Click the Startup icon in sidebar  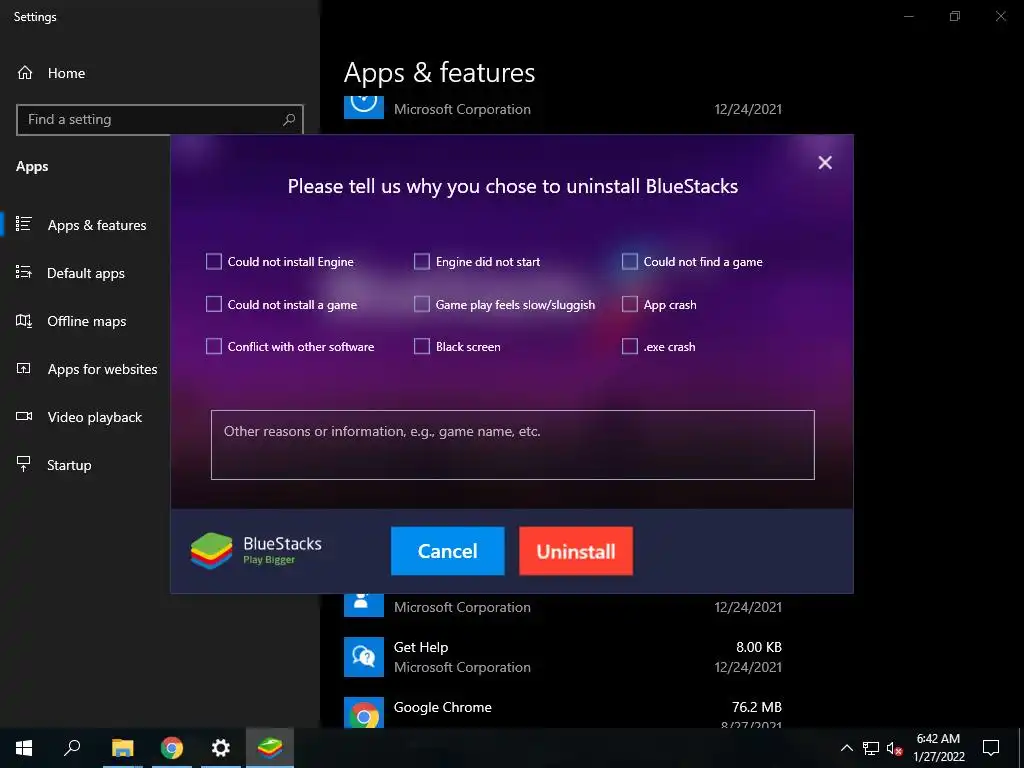tap(24, 464)
